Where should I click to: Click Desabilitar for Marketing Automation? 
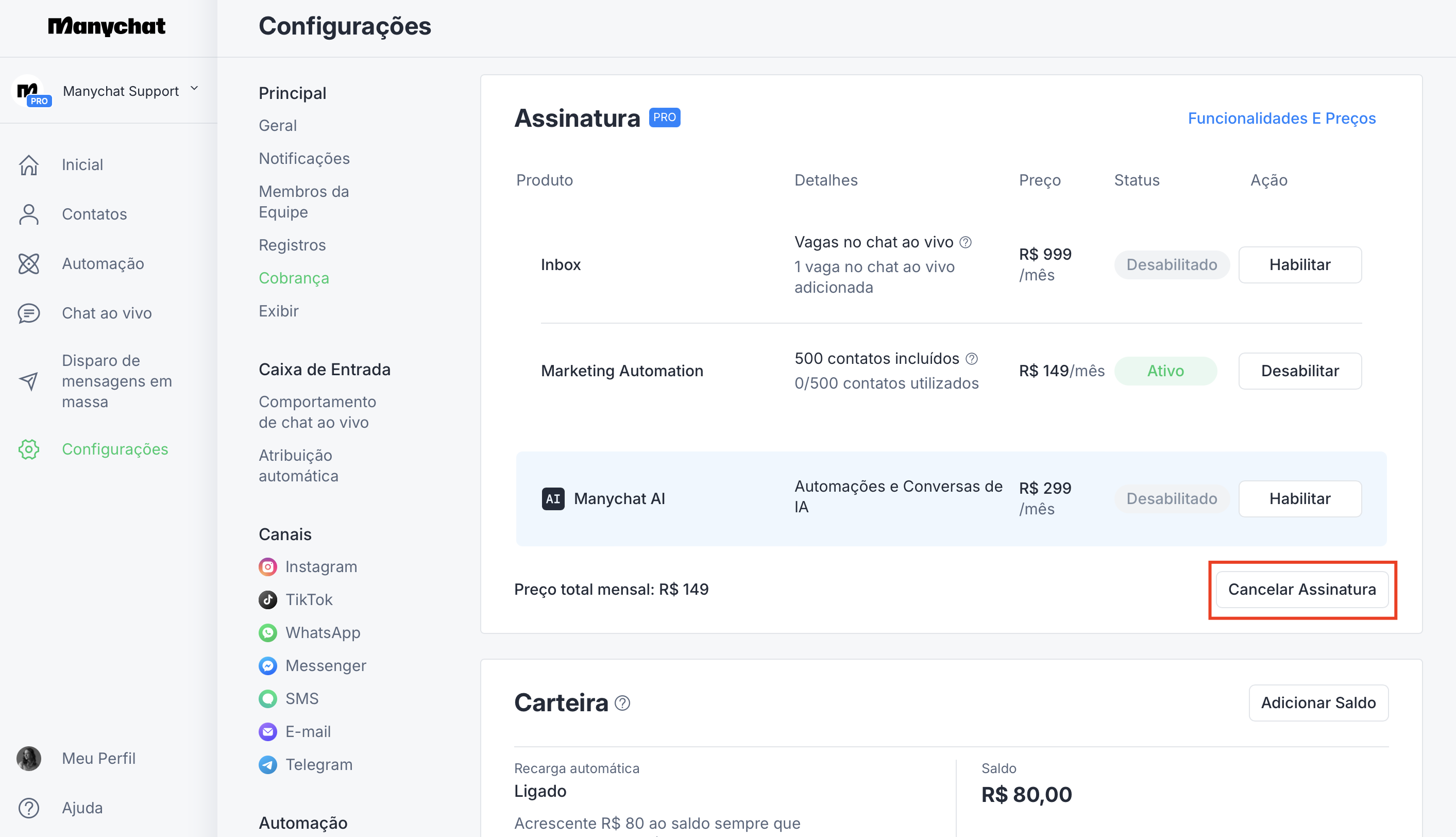coord(1300,371)
